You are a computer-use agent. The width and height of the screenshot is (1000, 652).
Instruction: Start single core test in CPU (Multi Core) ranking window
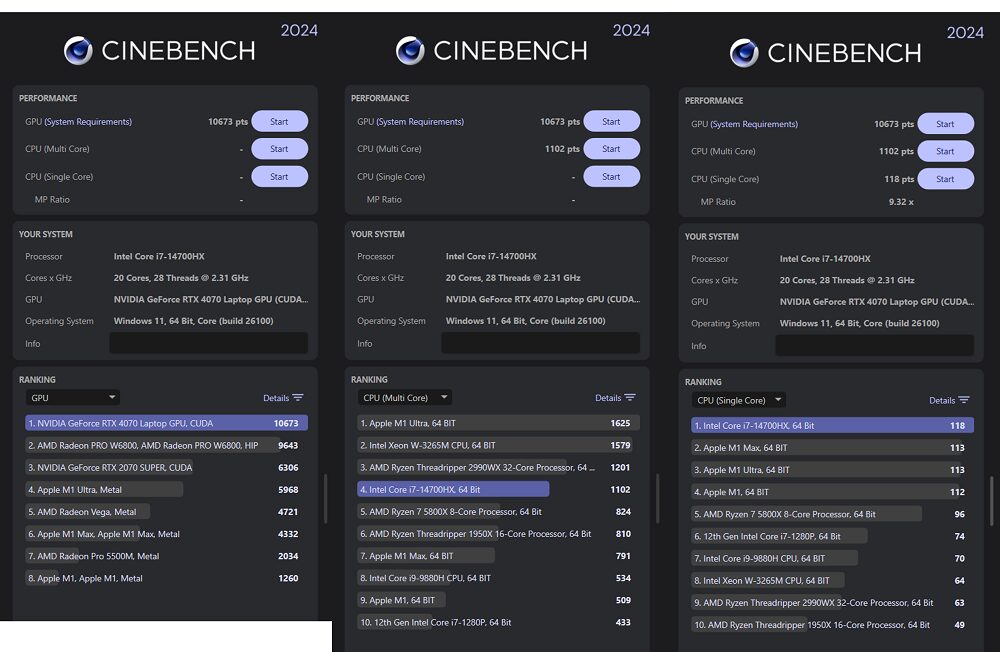point(612,177)
